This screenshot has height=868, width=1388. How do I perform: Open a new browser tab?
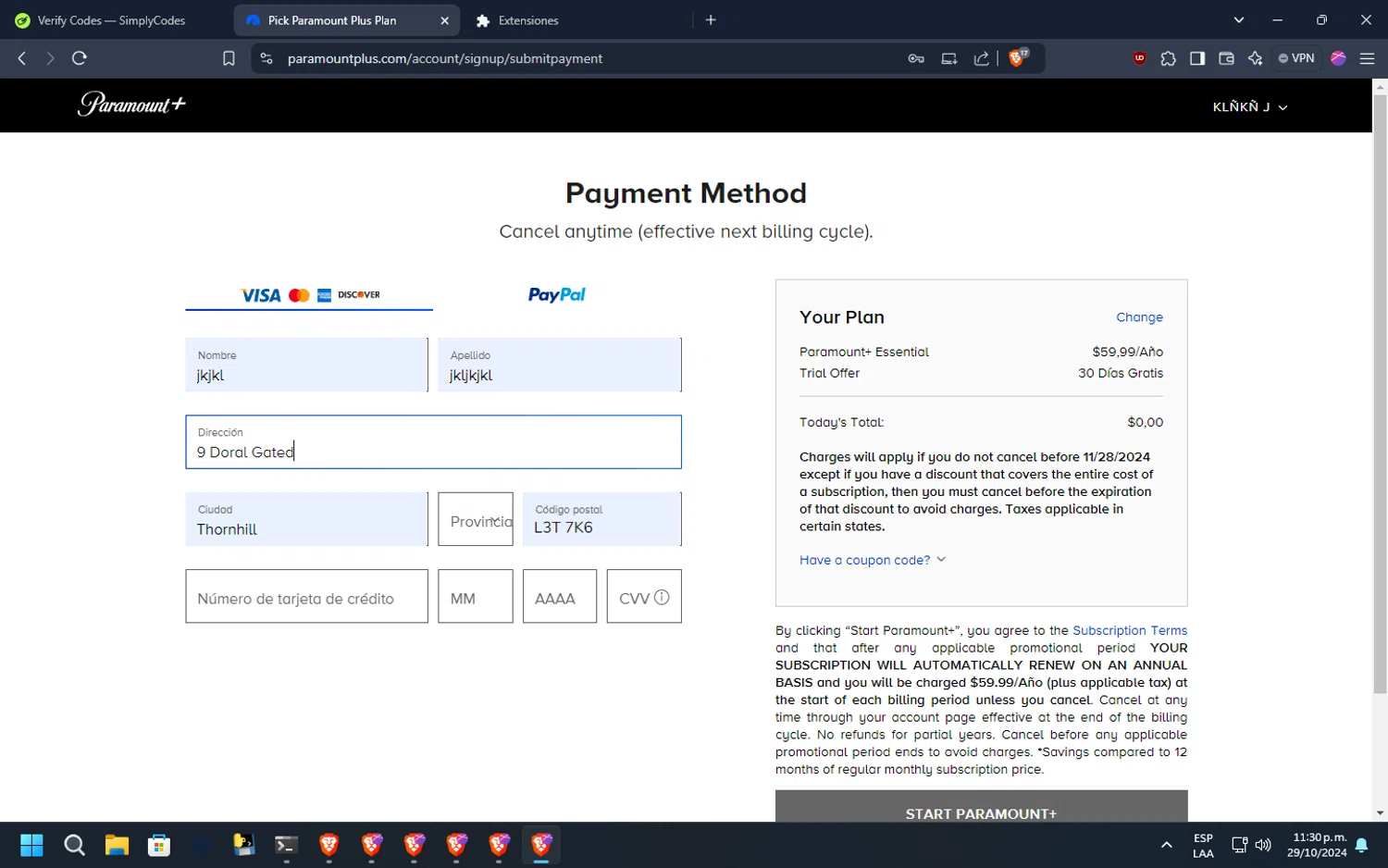[711, 19]
